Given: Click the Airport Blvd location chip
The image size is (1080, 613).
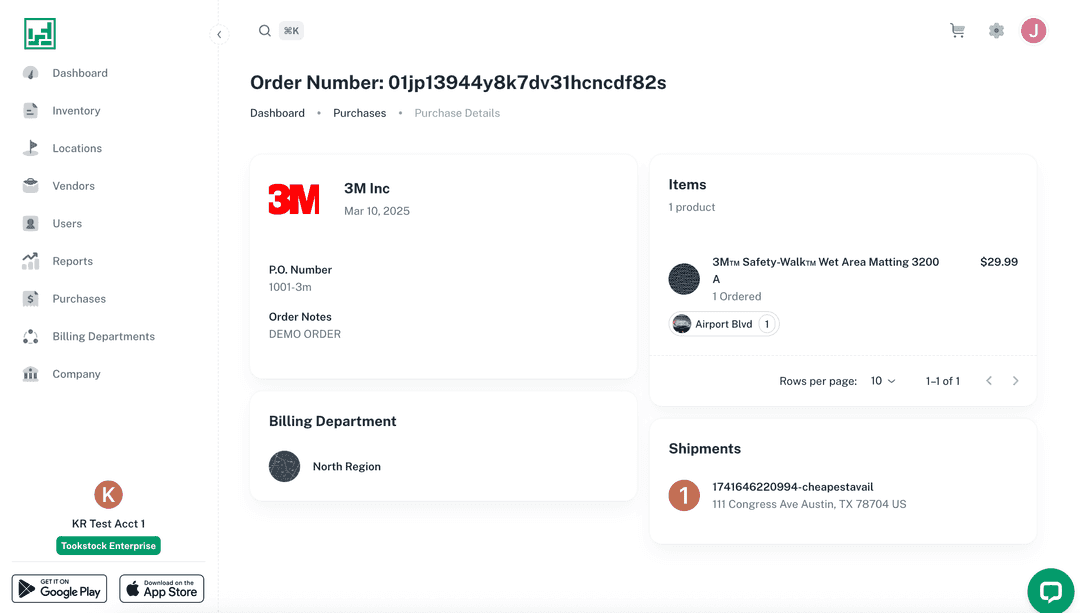Looking at the screenshot, I should [723, 324].
